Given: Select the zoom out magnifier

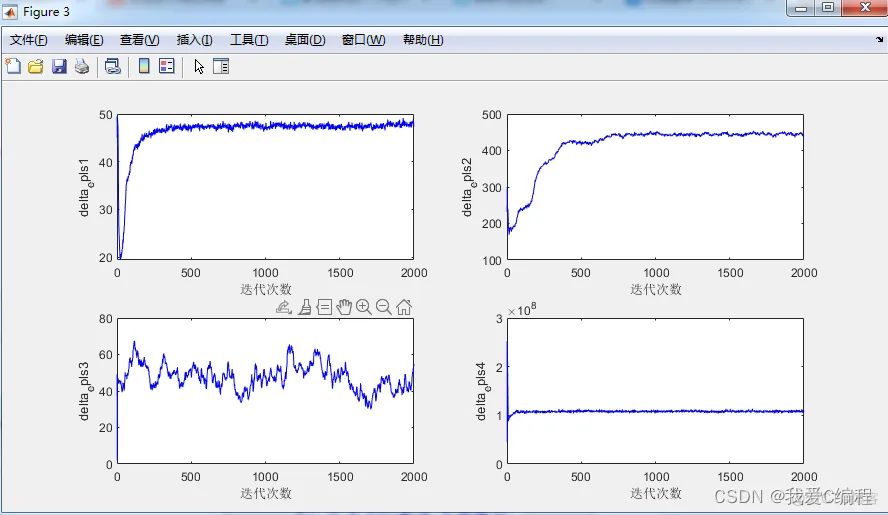Looking at the screenshot, I should point(383,307).
